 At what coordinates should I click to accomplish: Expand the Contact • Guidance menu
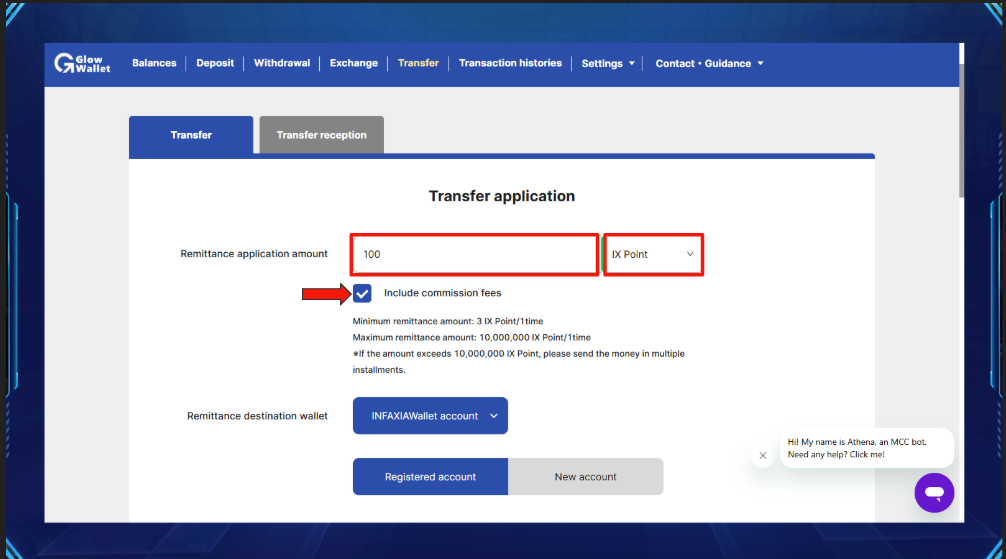pyautogui.click(x=709, y=64)
